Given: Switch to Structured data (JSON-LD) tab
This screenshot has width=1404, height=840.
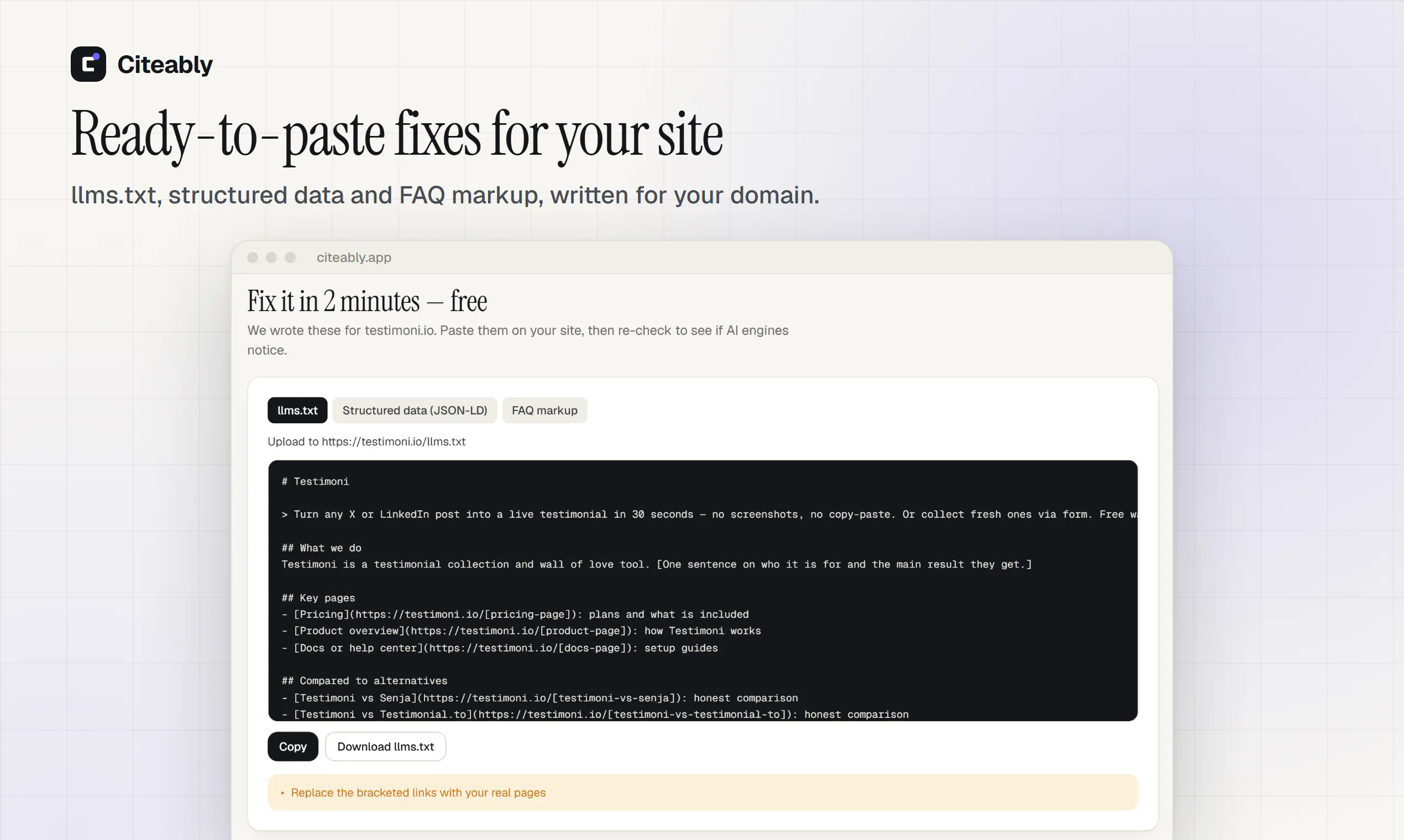Looking at the screenshot, I should pyautogui.click(x=415, y=411).
